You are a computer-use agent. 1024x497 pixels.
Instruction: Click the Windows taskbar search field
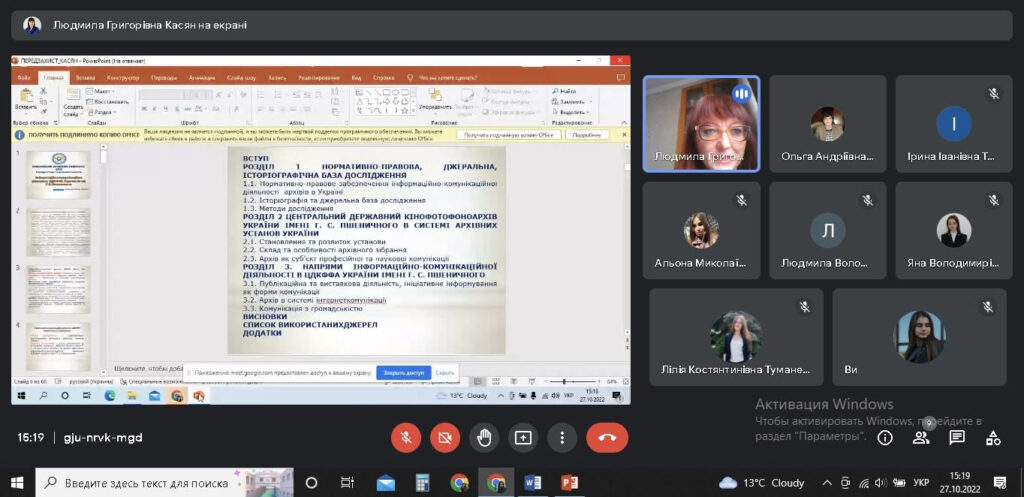(164, 482)
